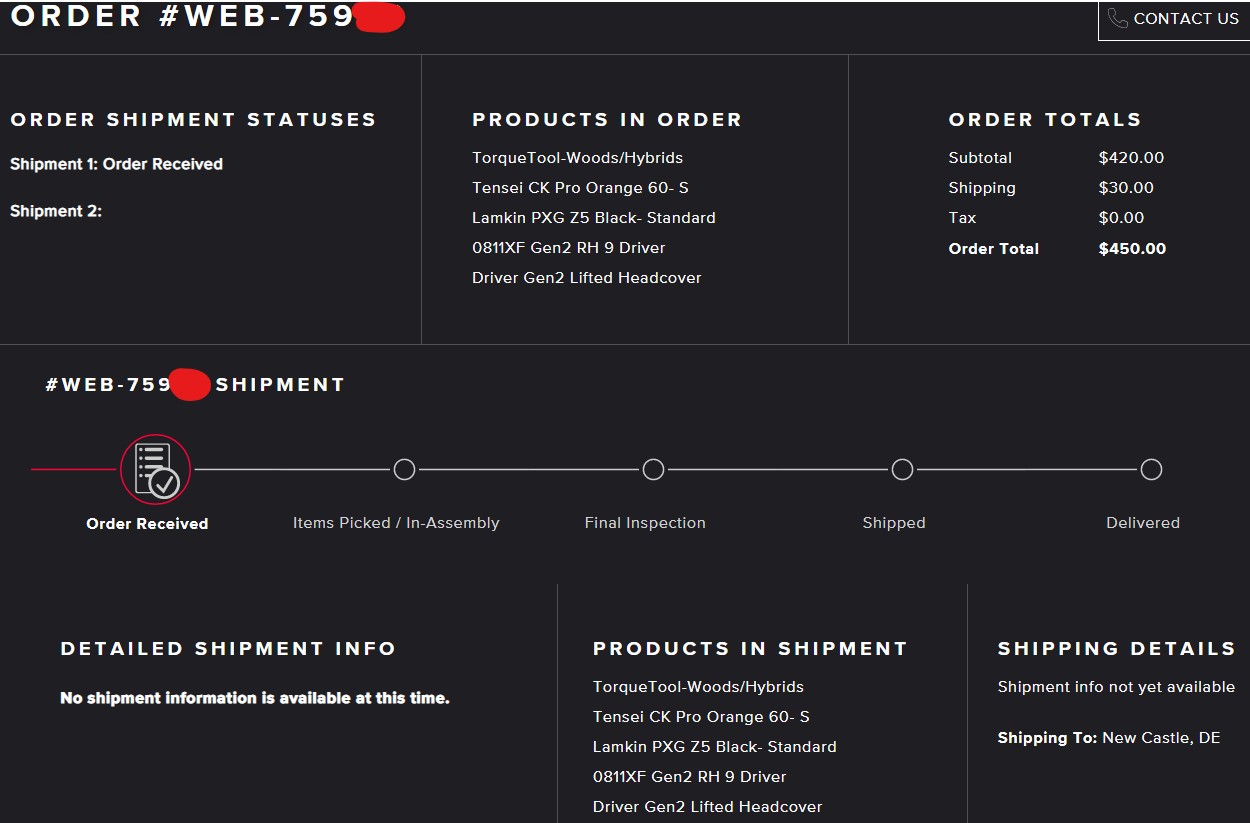Select the Items Picked / In-Assembly step circle
Image resolution: width=1250 pixels, height=823 pixels.
(404, 469)
